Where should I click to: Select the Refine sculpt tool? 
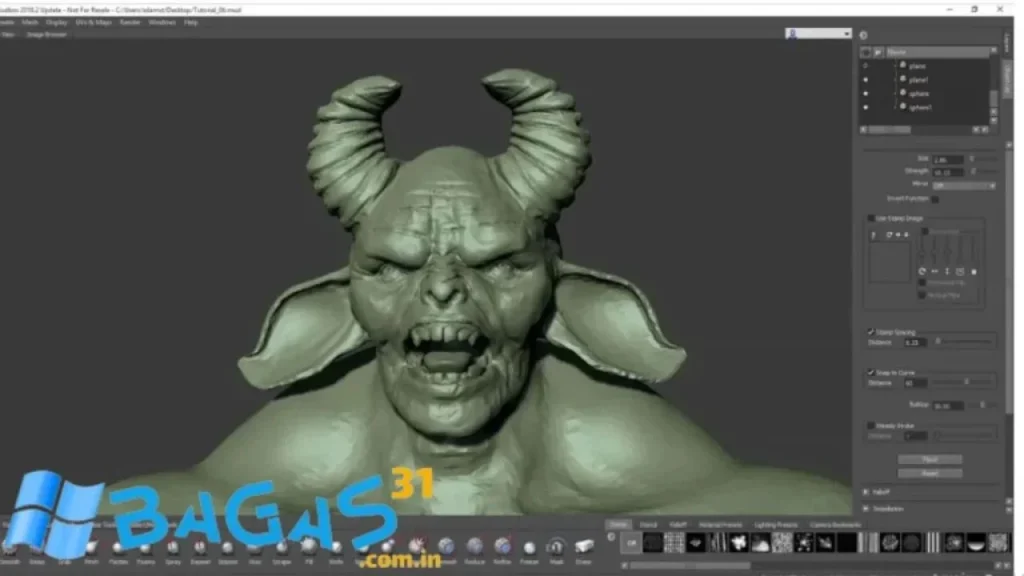click(502, 549)
